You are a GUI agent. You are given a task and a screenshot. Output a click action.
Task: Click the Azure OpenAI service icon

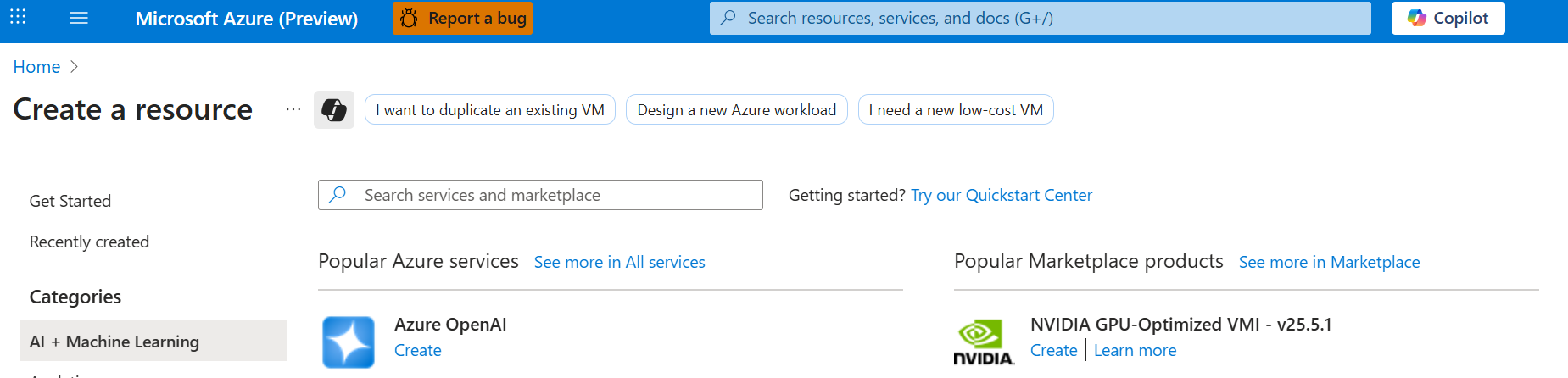click(x=349, y=342)
